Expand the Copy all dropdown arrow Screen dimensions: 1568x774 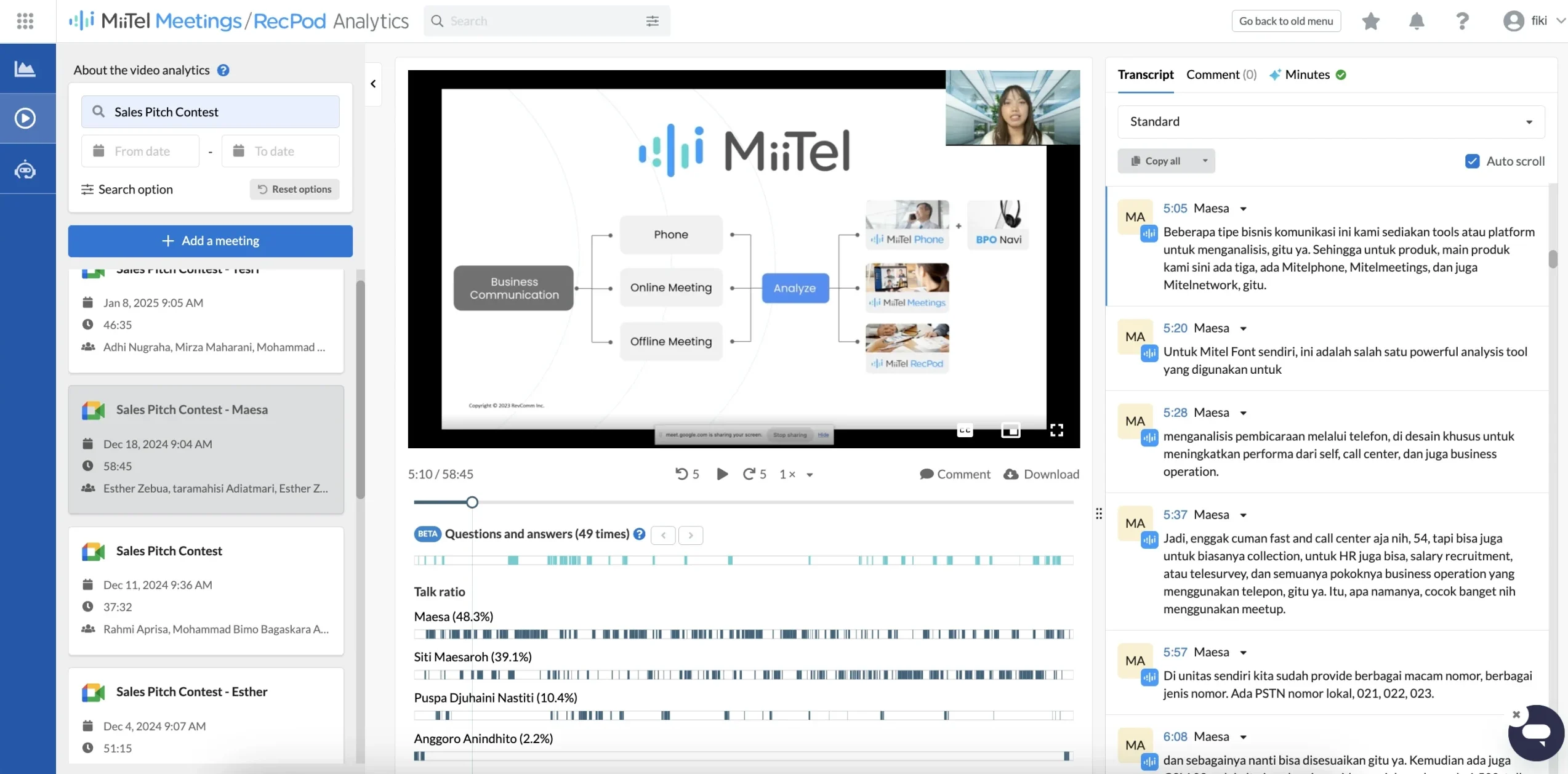[1205, 160]
